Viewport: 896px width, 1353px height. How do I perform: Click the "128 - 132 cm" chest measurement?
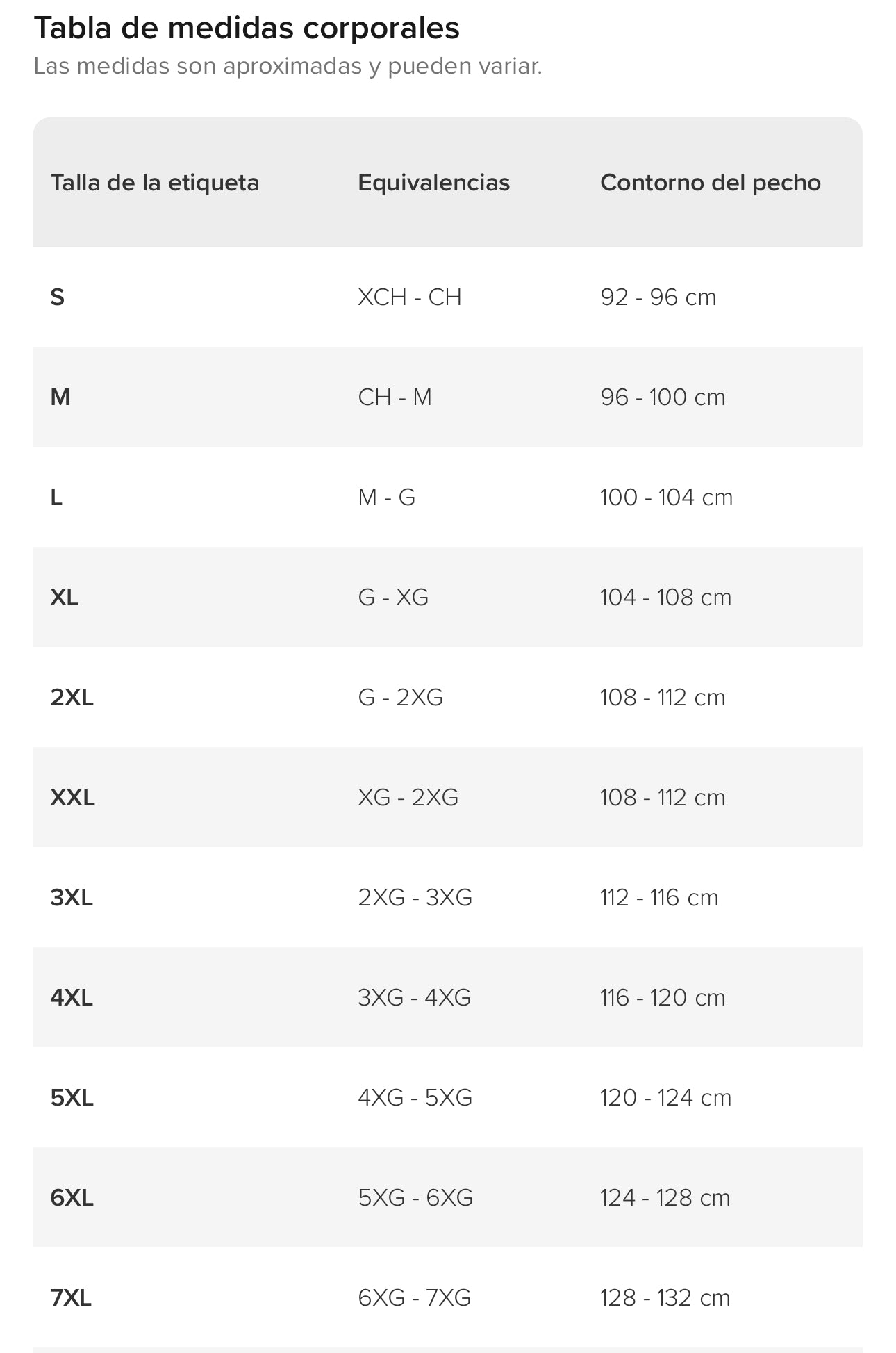coord(665,1298)
